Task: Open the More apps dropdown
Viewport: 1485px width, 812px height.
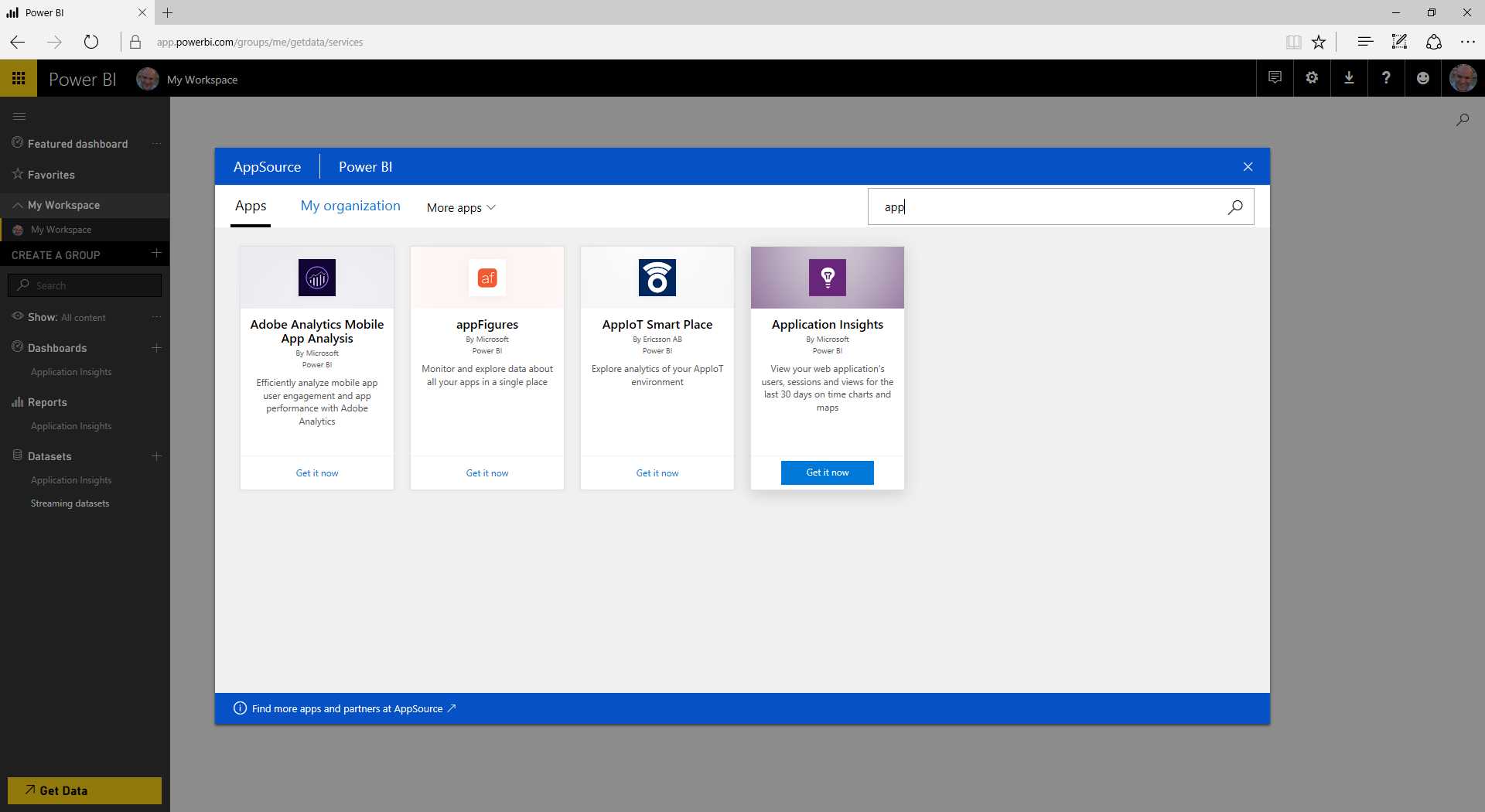Action: coord(460,207)
